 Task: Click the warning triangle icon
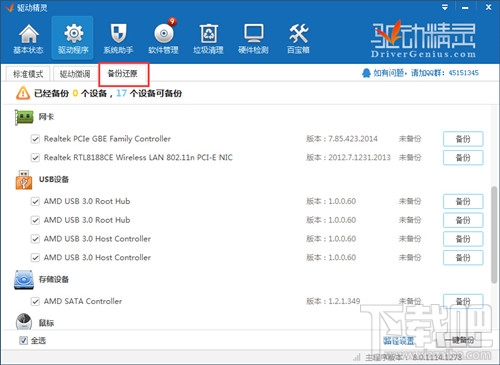click(x=23, y=93)
